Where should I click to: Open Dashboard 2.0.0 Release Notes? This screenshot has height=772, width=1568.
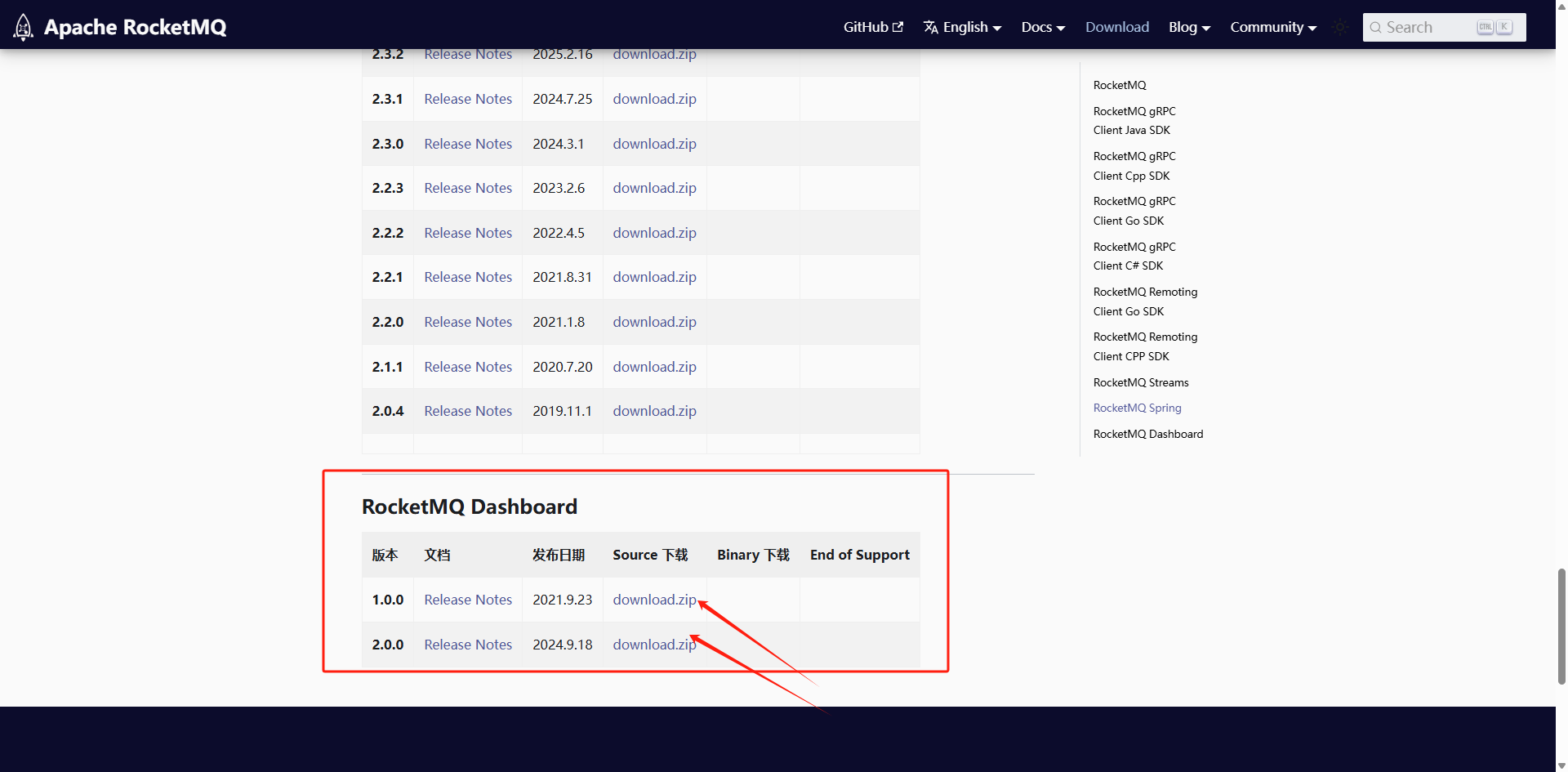coord(468,645)
